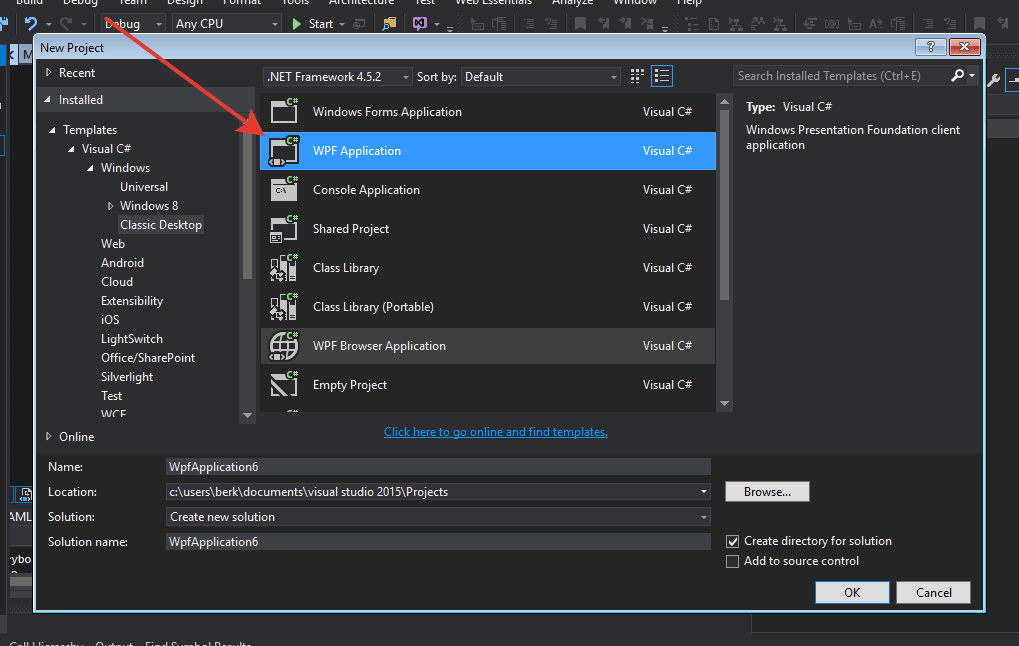Click the template list scrollbar thumb
The image size is (1019, 646).
tap(724, 205)
